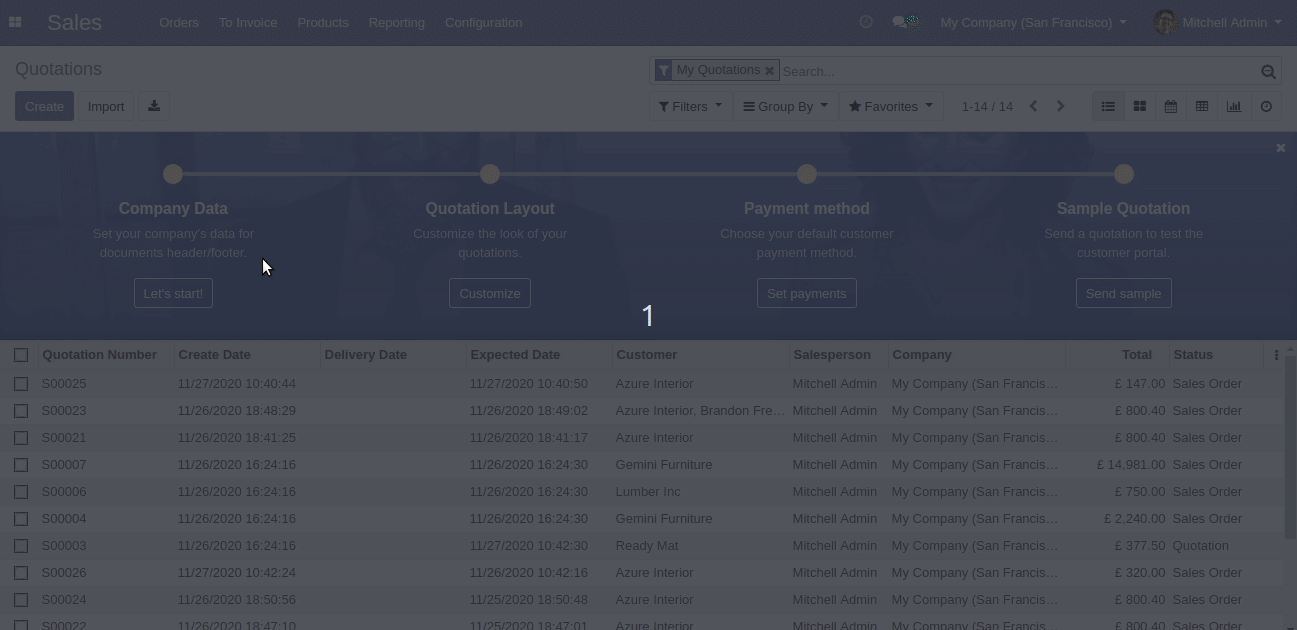The width and height of the screenshot is (1297, 630).
Task: Open Mitchell Admin user menu
Action: [1217, 22]
